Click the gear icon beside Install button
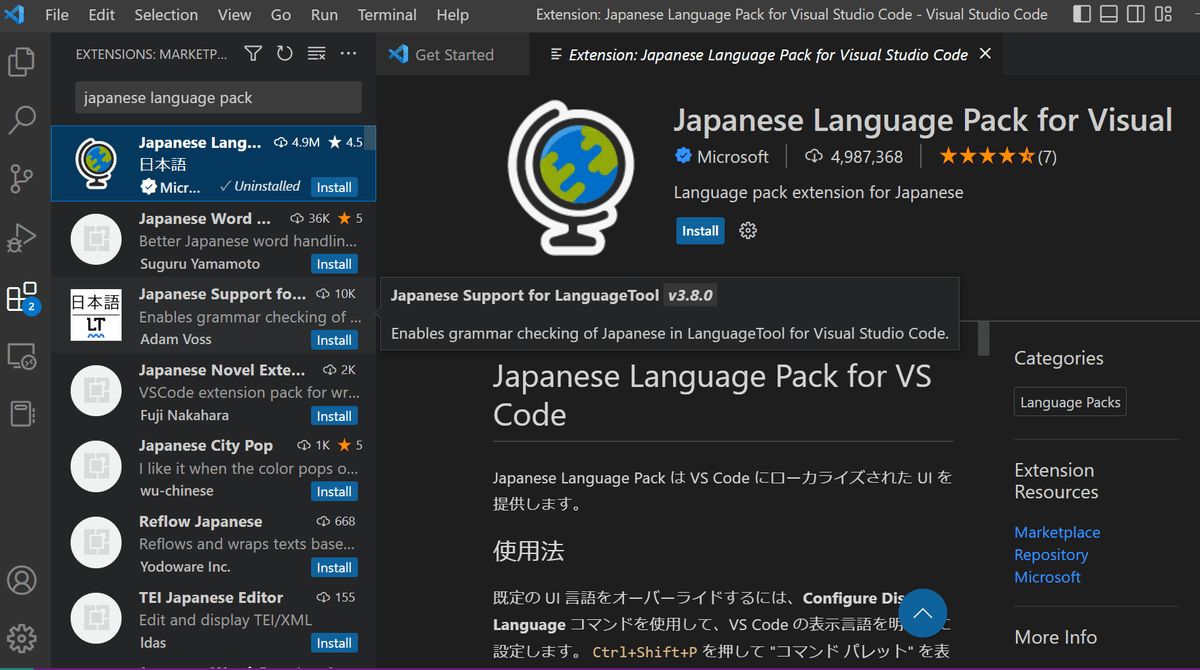Screen dimensions: 1200x670 coord(748,231)
